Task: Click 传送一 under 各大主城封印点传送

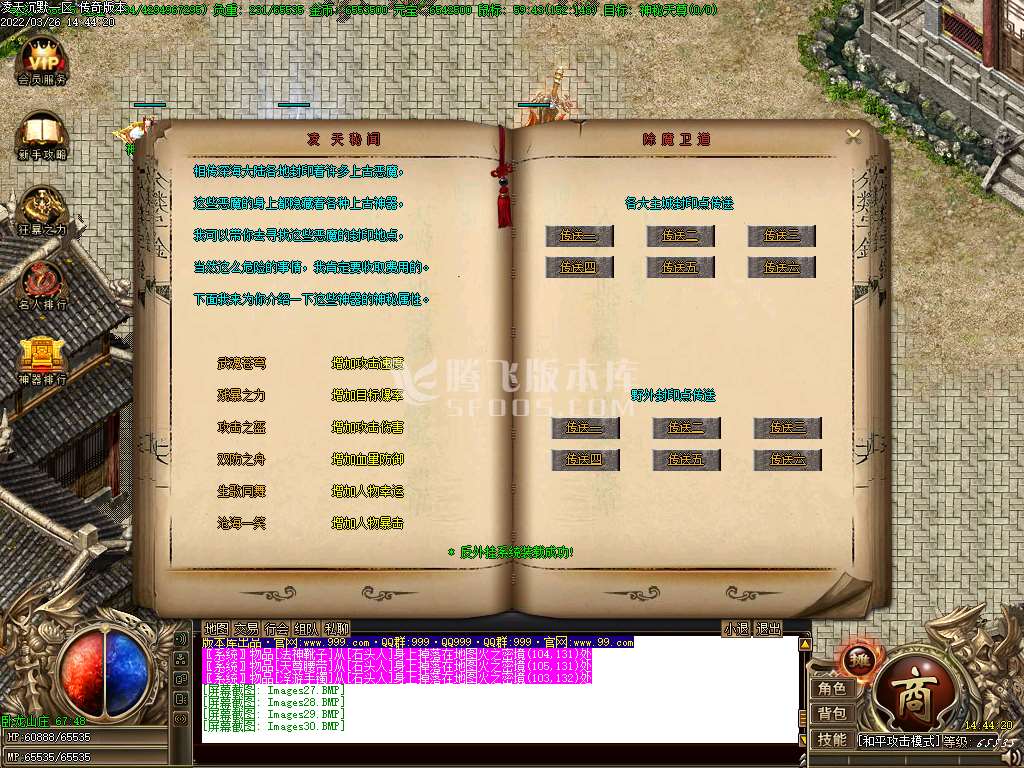Action: [579, 235]
